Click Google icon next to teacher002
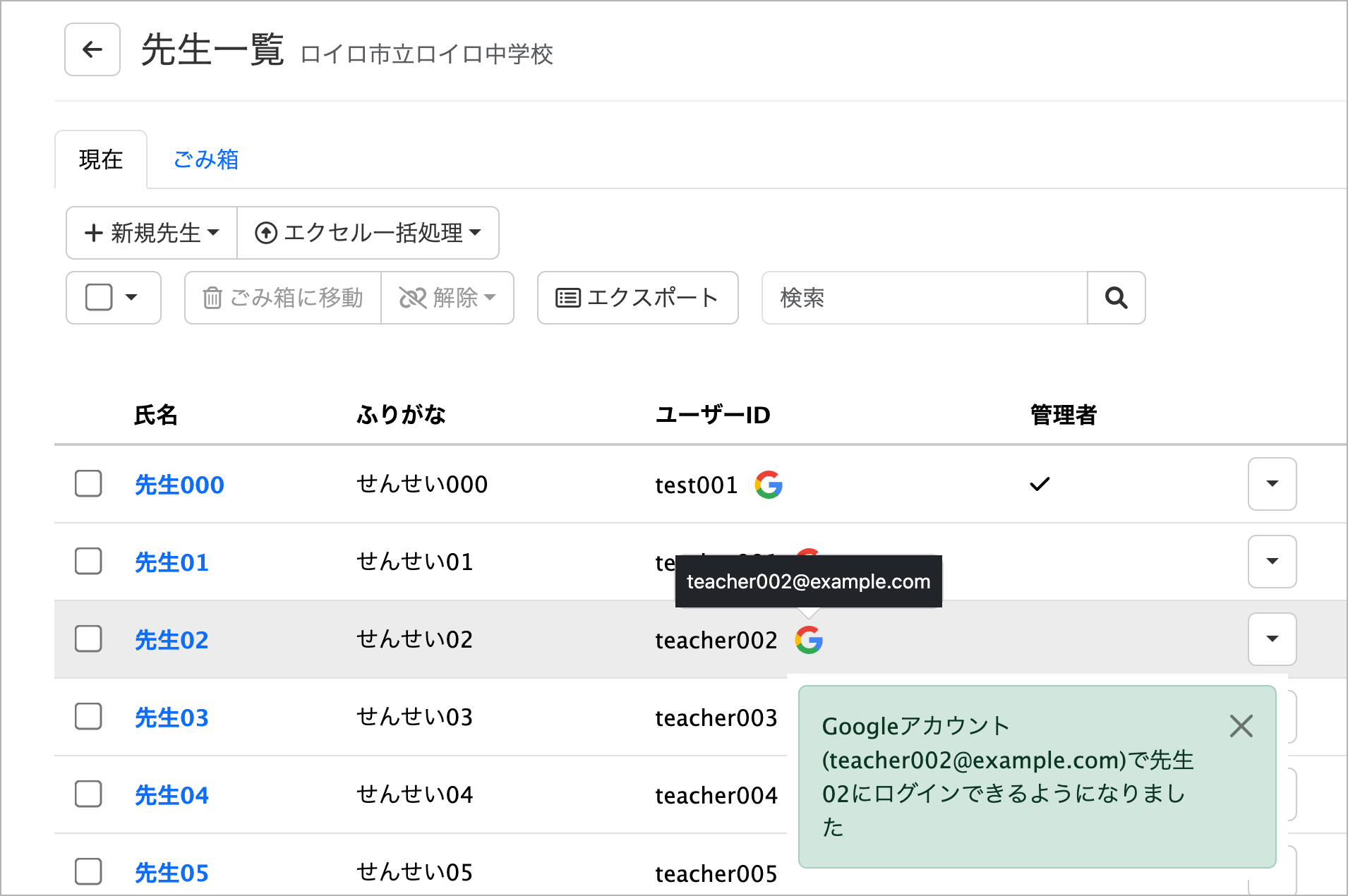Screen dimensions: 1348x896 809,640
